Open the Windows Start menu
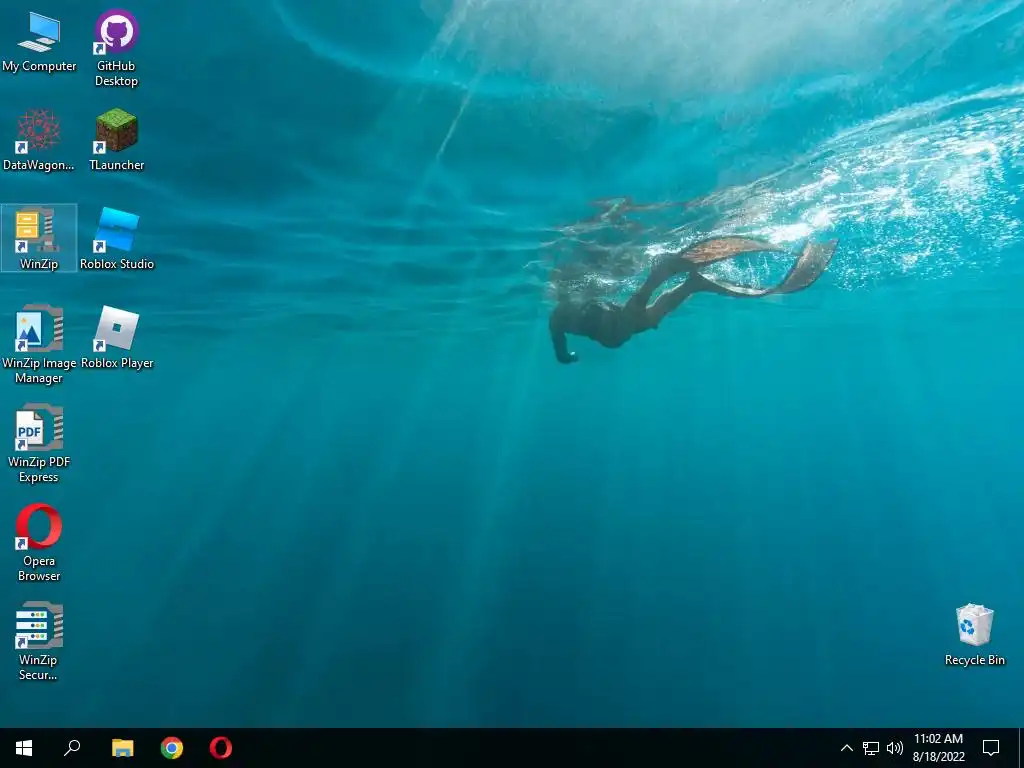This screenshot has width=1024, height=768. tap(24, 748)
